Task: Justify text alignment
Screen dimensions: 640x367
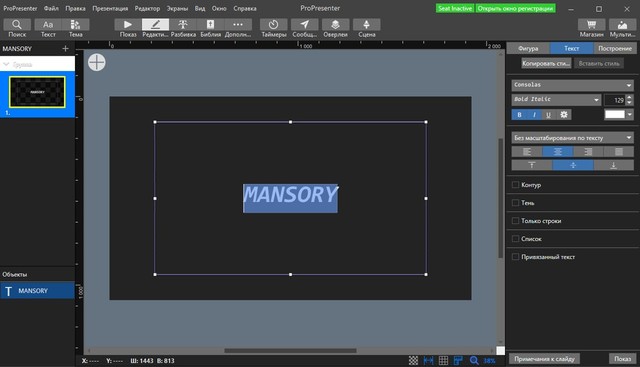Action: pos(619,152)
